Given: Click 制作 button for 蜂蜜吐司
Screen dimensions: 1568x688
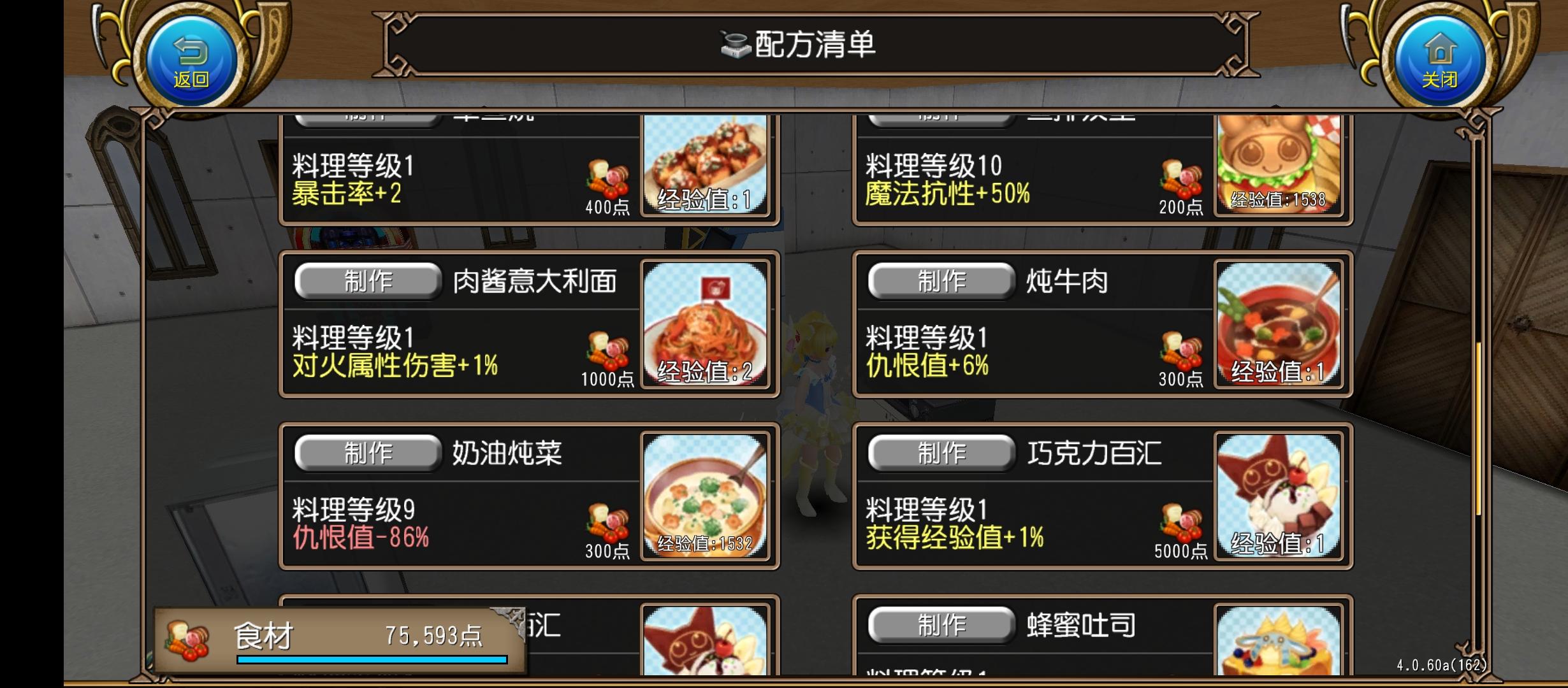Looking at the screenshot, I should tap(941, 625).
